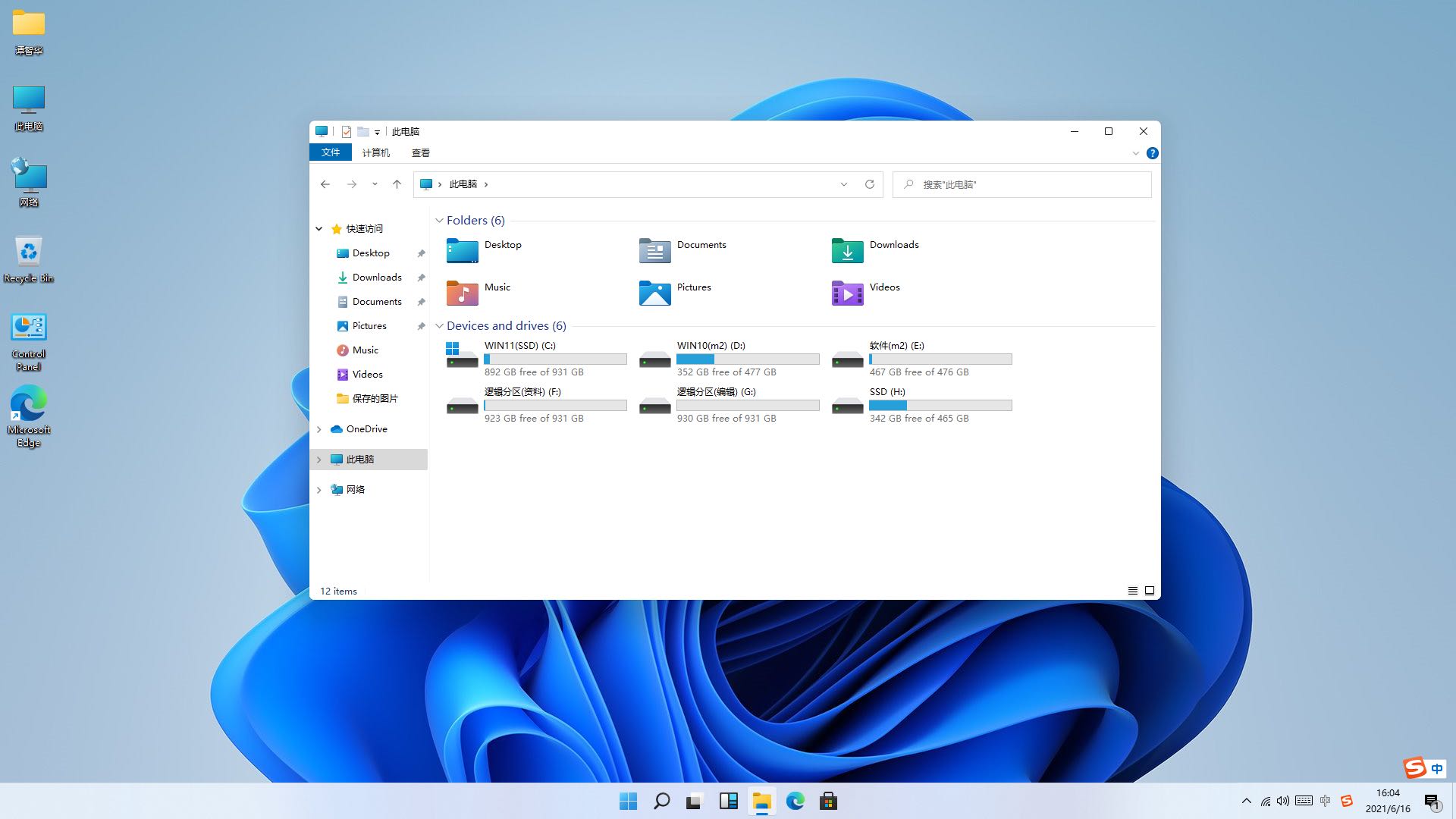Image resolution: width=1456 pixels, height=819 pixels.
Task: Select Downloads in quick access sidebar
Action: [x=377, y=278]
